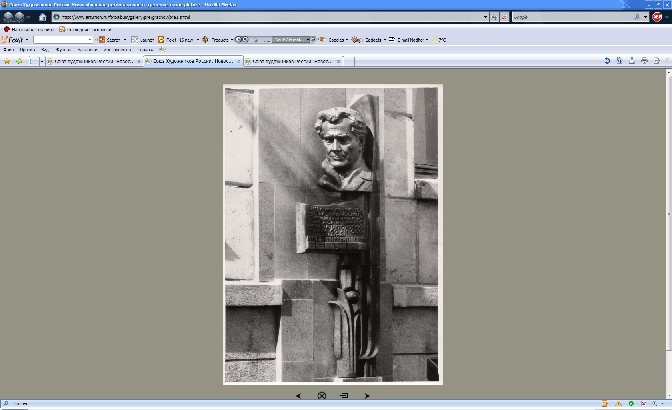The width and height of the screenshot is (672, 410).
Task: Expand the address bar history dropdown
Action: pos(485,17)
